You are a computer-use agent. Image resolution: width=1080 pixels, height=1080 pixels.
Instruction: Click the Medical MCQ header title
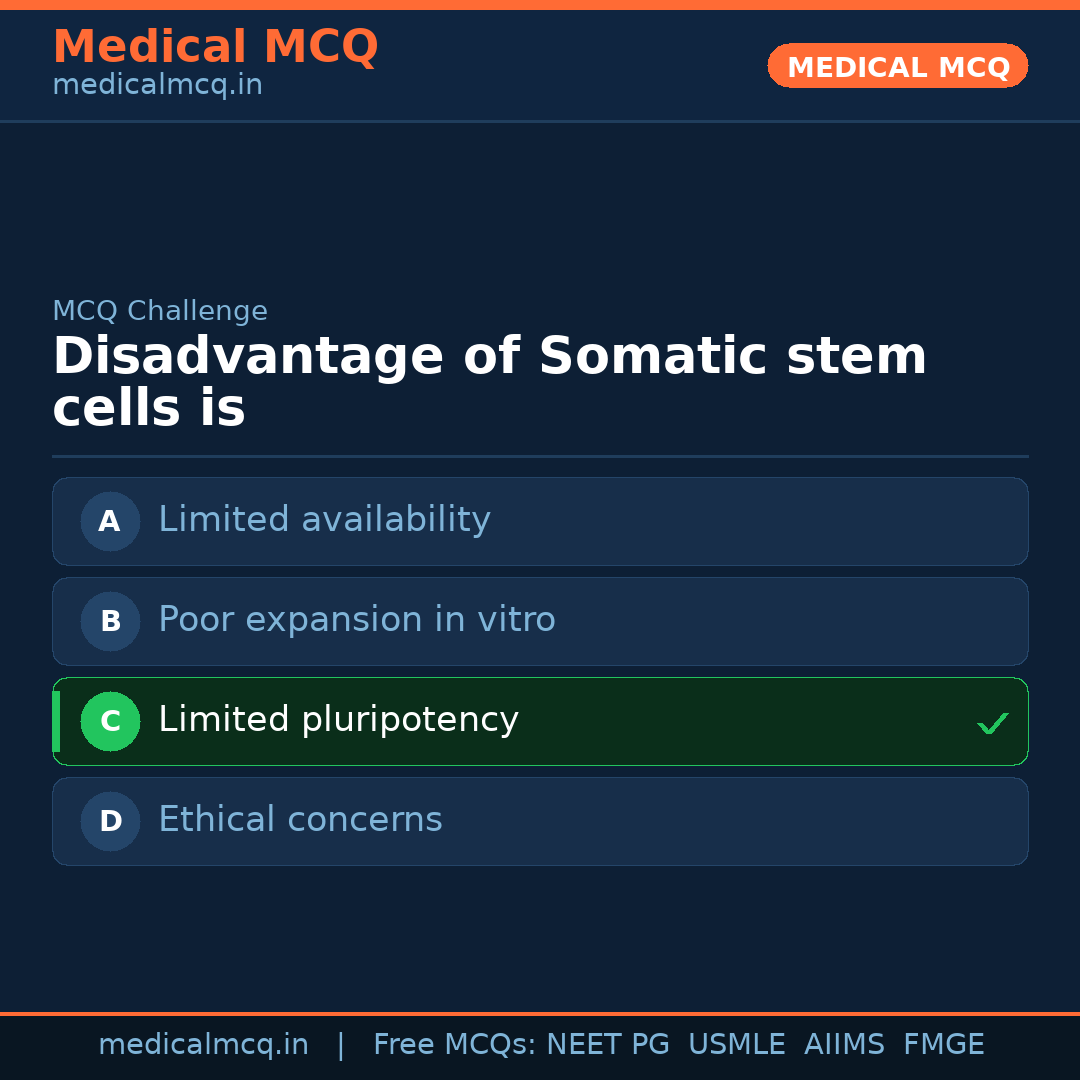pyautogui.click(x=215, y=47)
